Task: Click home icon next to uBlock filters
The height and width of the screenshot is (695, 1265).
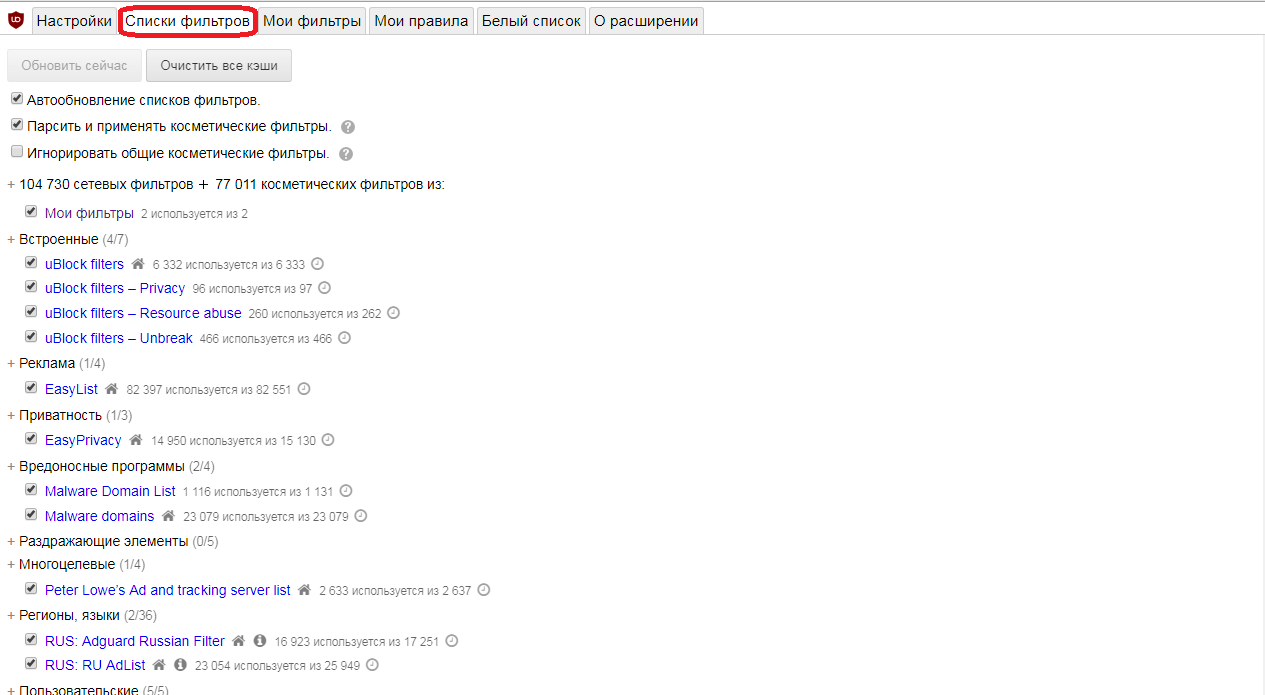Action: (x=138, y=264)
